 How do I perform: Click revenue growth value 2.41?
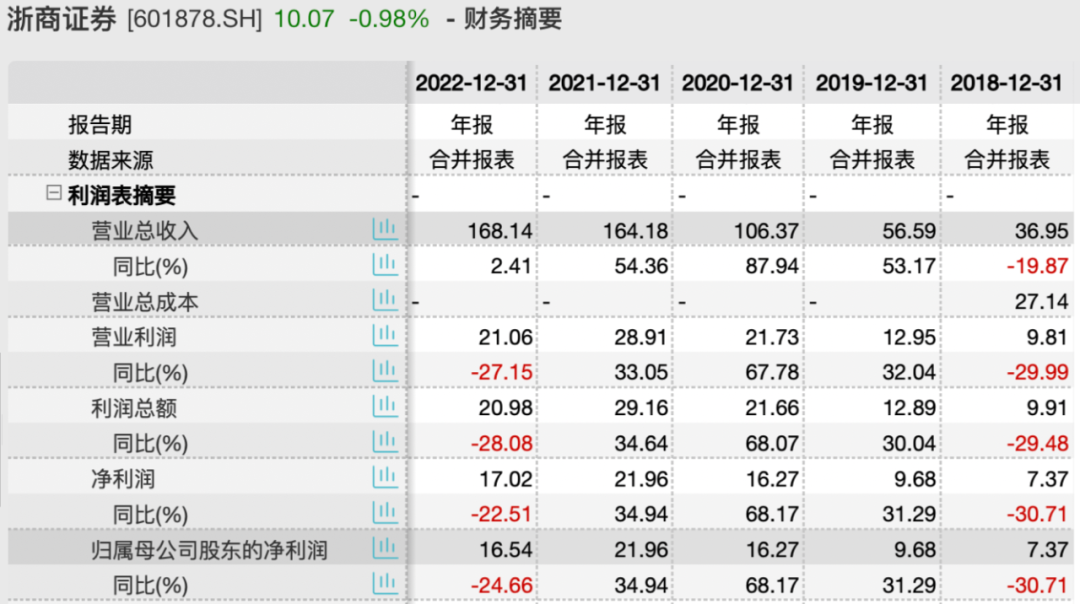point(511,266)
